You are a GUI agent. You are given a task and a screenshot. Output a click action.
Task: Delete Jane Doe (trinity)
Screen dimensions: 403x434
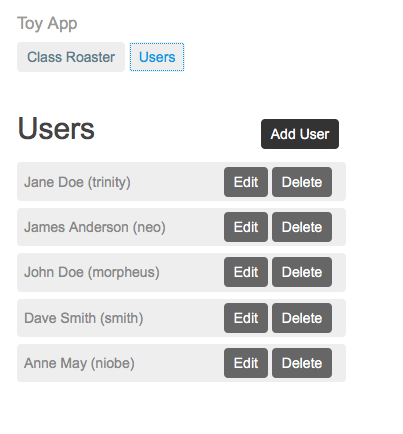tap(302, 182)
